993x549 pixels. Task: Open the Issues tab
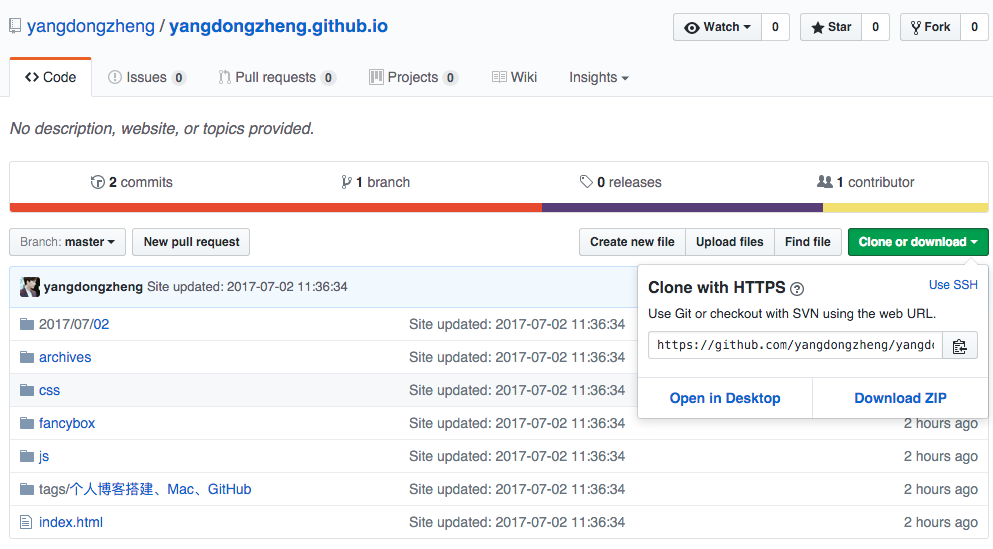[x=146, y=77]
